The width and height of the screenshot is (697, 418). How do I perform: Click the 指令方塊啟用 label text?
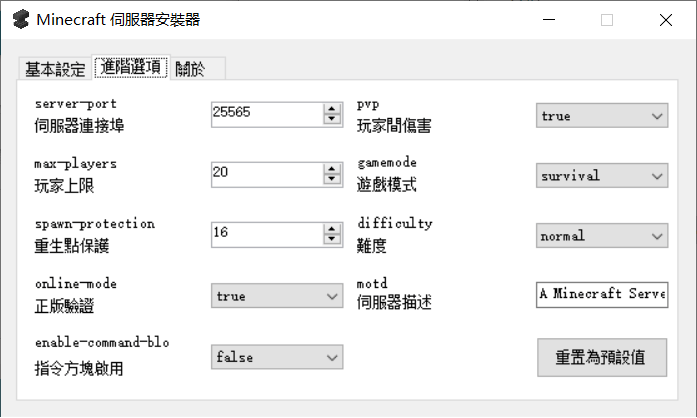pos(79,368)
